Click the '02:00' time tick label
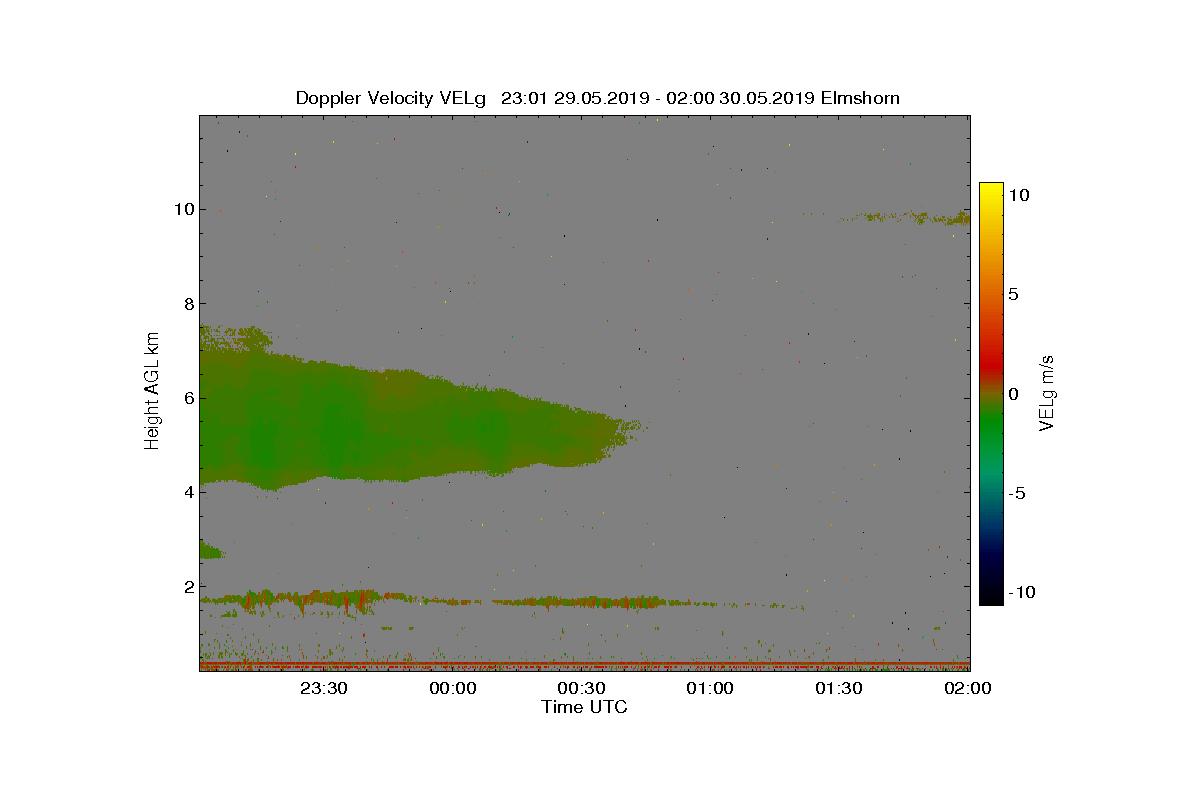Image resolution: width=1200 pixels, height=800 pixels. coord(969,688)
